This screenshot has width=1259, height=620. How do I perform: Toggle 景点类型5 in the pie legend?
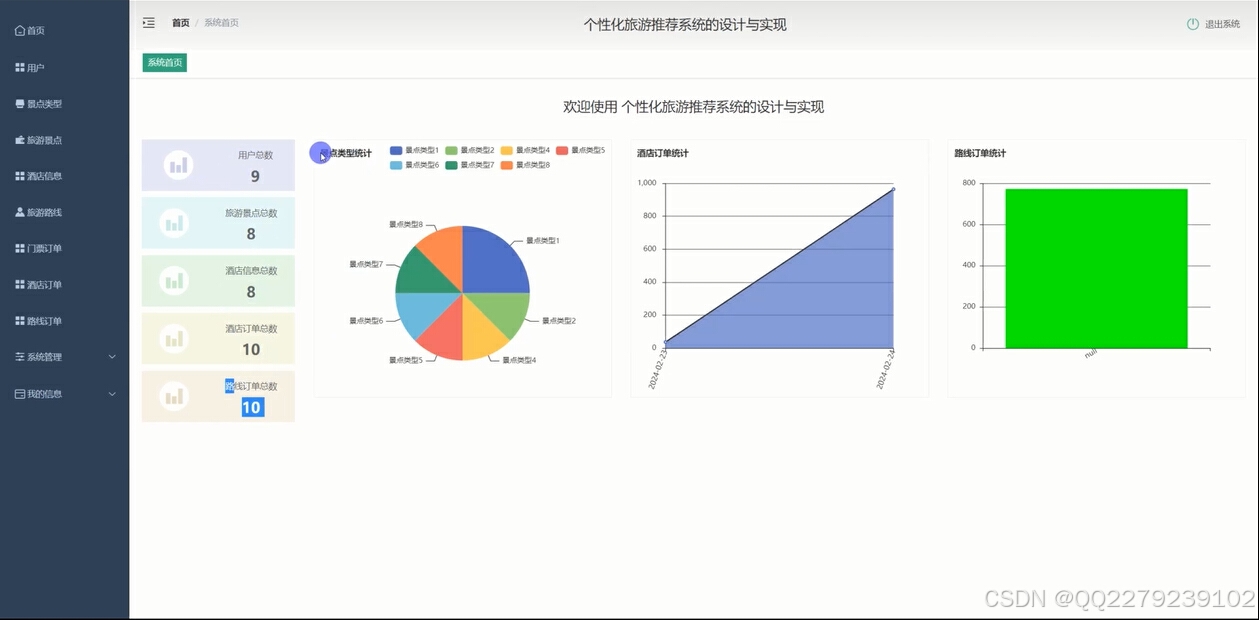(580, 150)
